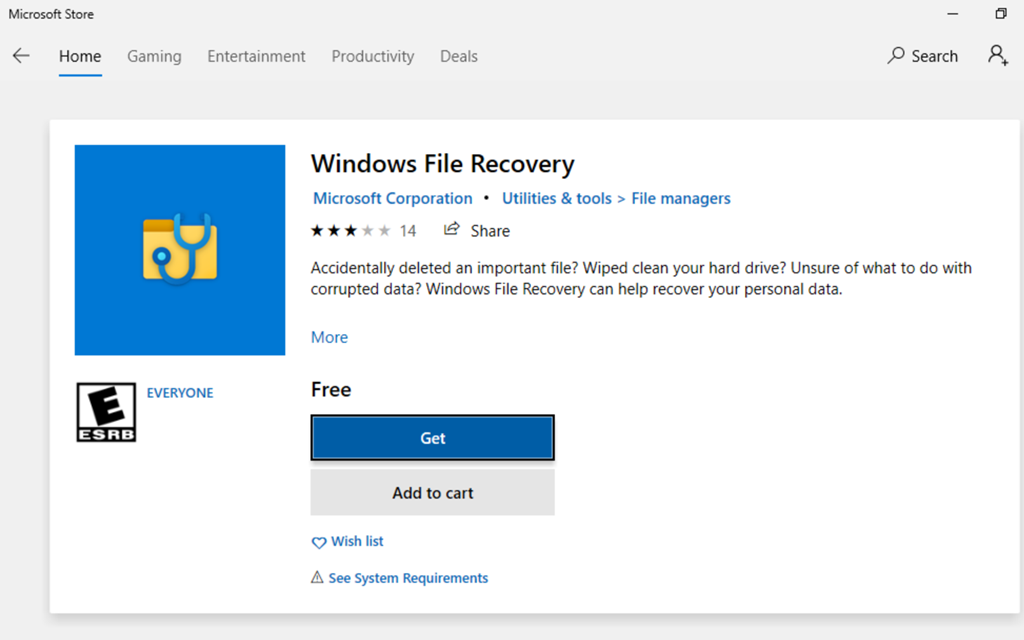Select the Productivity tab
The height and width of the screenshot is (640, 1024).
372,56
